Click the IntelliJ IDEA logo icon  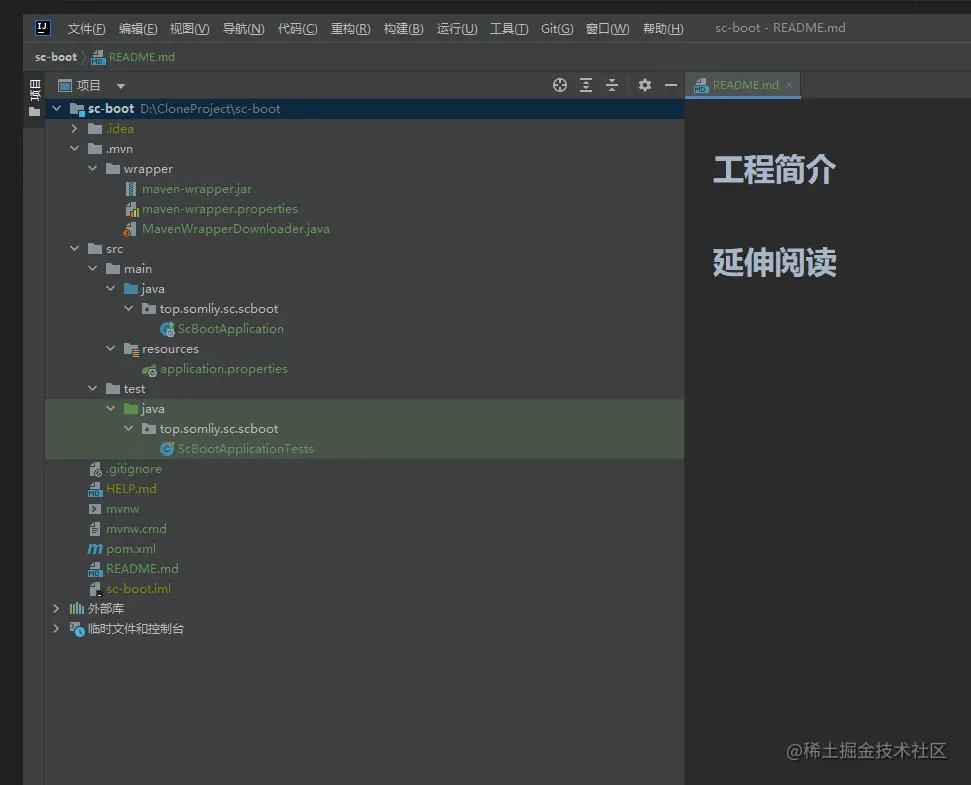(x=42, y=28)
